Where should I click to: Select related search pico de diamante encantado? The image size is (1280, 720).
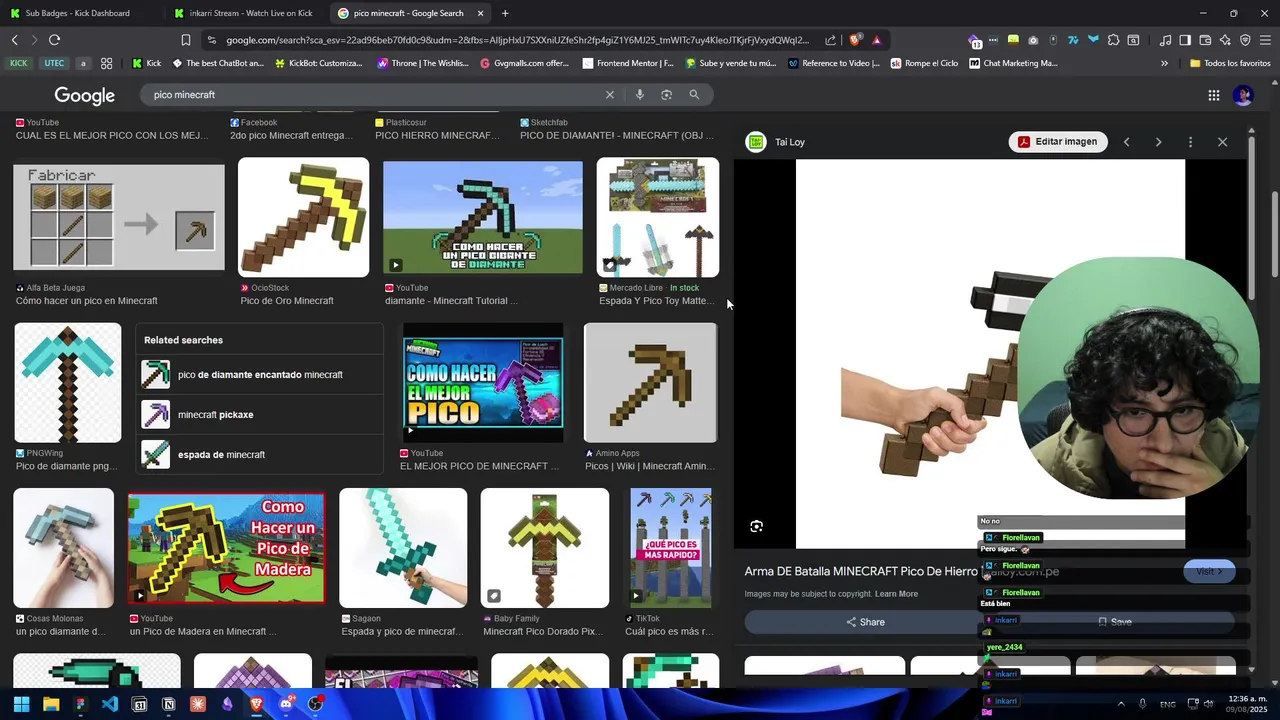pos(260,375)
